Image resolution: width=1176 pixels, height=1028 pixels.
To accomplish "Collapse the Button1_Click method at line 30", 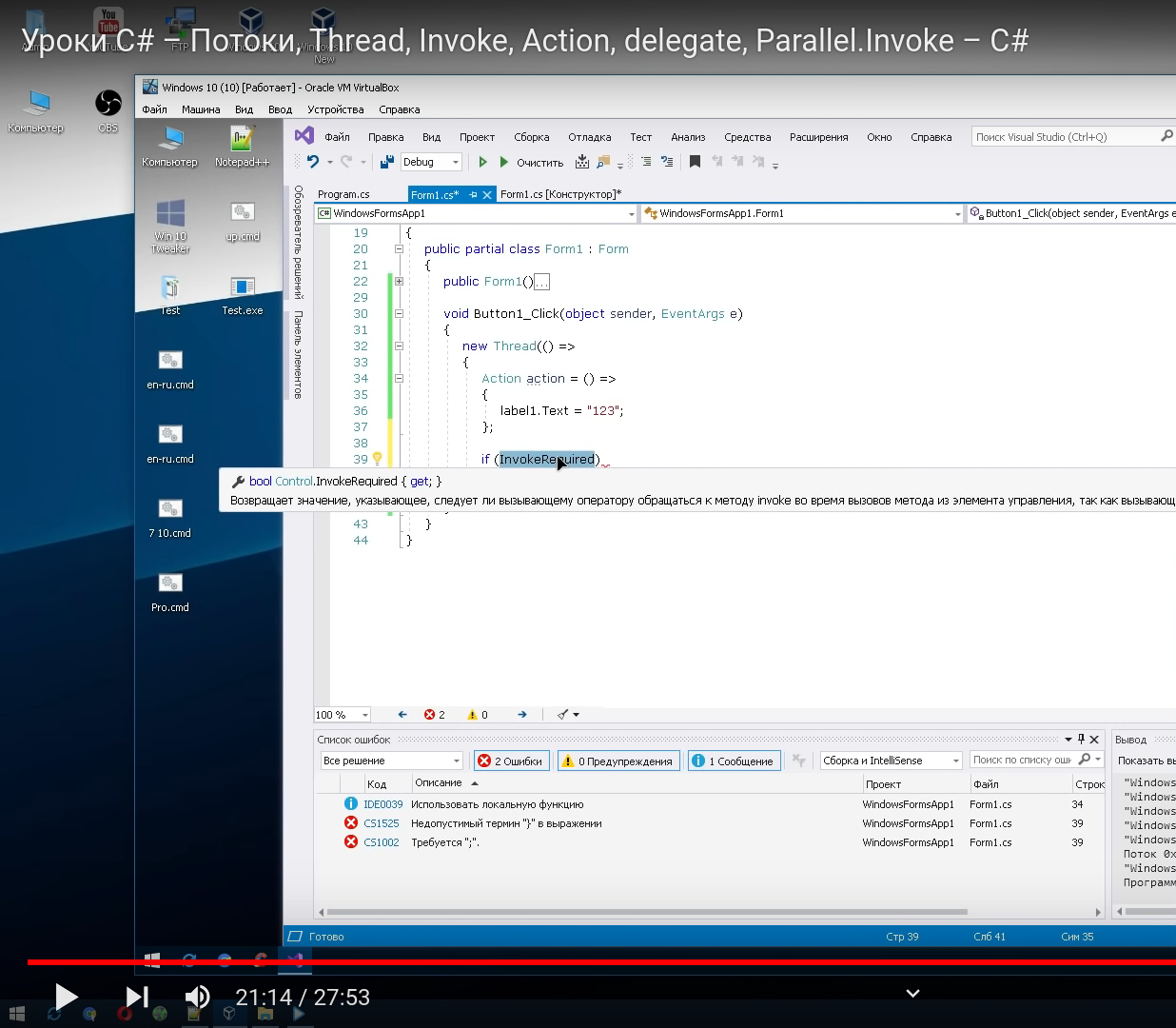I will click(399, 314).
